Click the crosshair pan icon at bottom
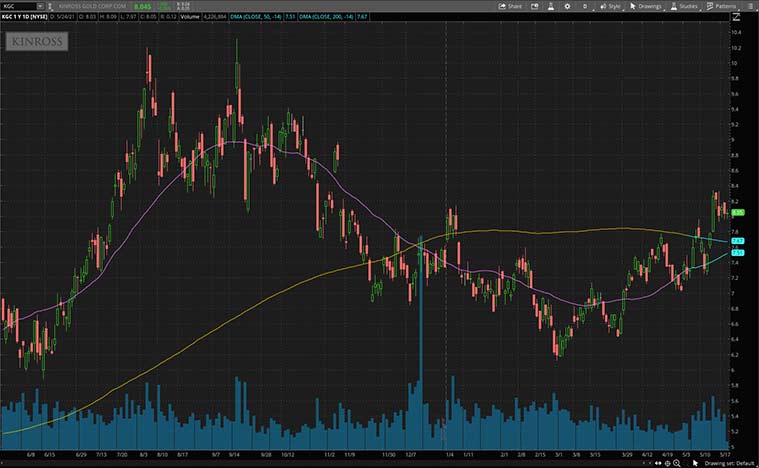The width and height of the screenshot is (759, 468). point(668,463)
